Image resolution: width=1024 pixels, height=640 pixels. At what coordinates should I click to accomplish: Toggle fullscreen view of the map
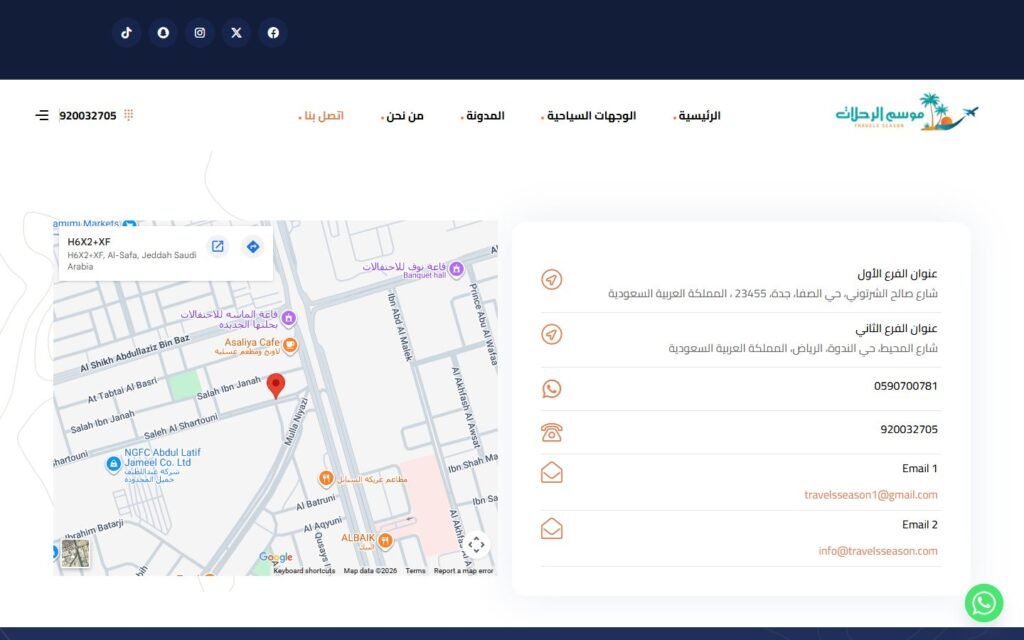coord(476,544)
